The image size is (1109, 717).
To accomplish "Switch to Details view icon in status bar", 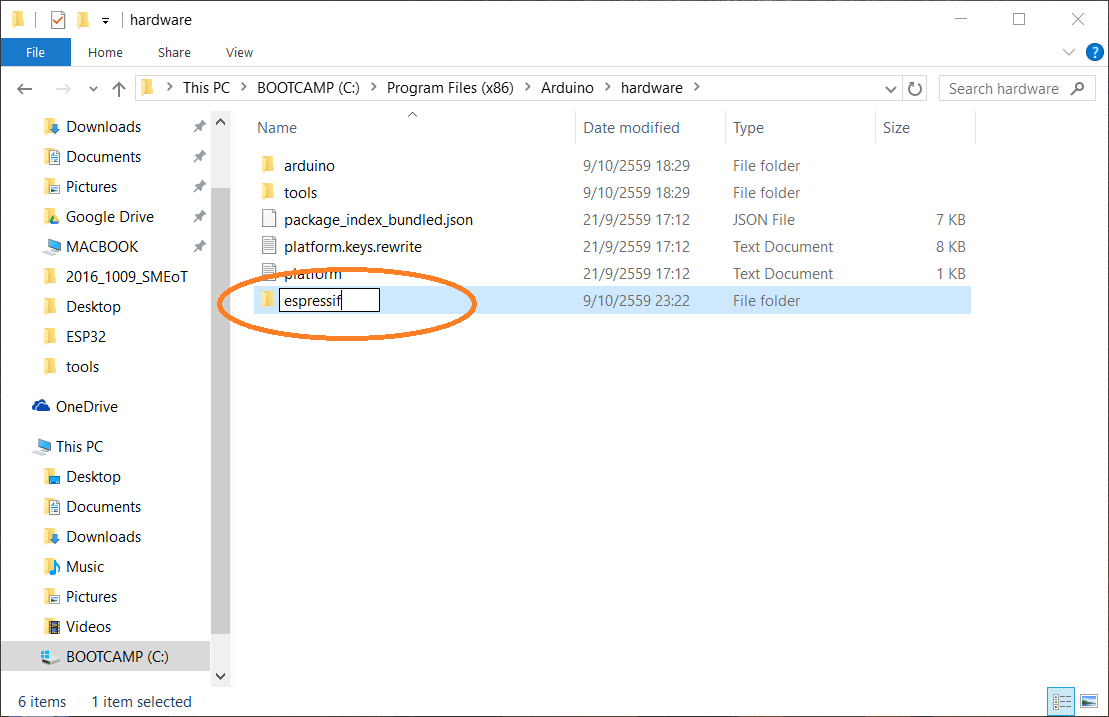I will coord(1061,701).
